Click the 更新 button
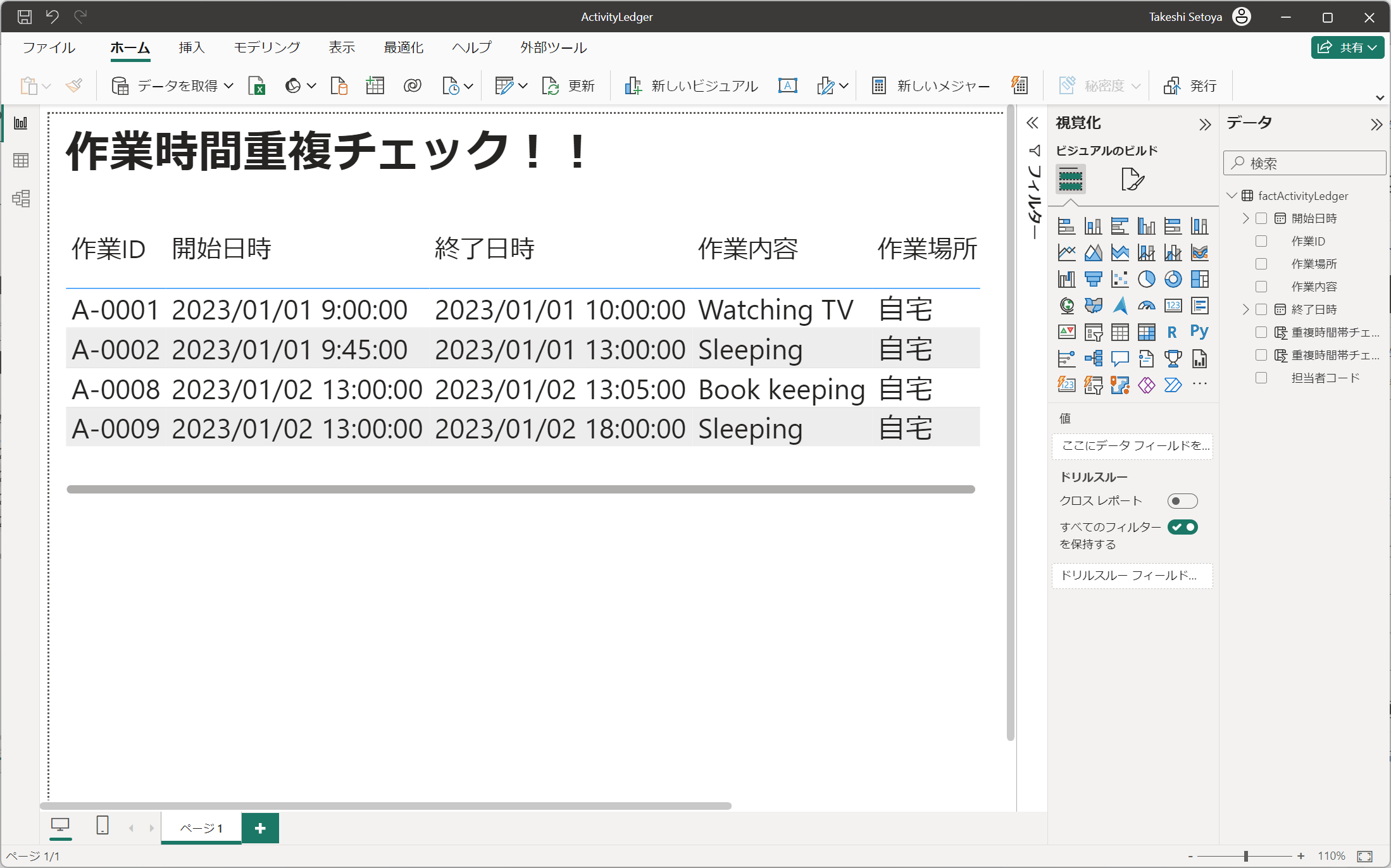 point(568,85)
